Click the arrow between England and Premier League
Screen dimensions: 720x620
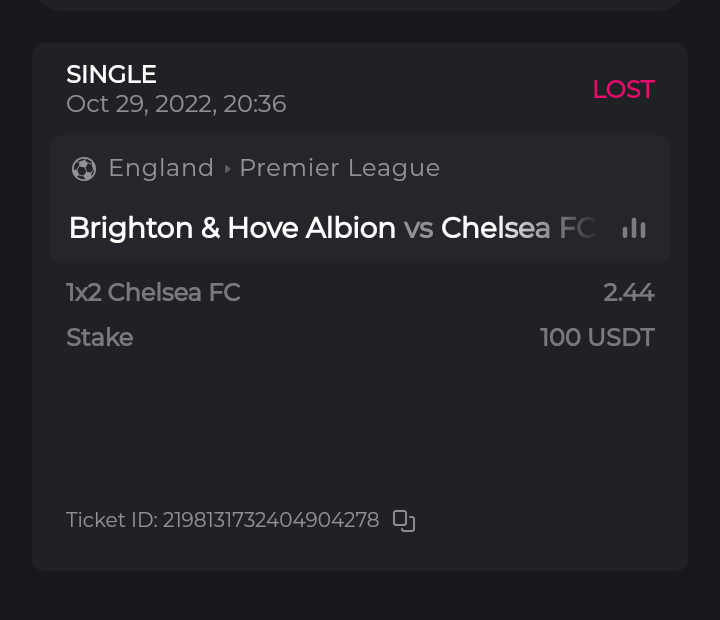[228, 169]
